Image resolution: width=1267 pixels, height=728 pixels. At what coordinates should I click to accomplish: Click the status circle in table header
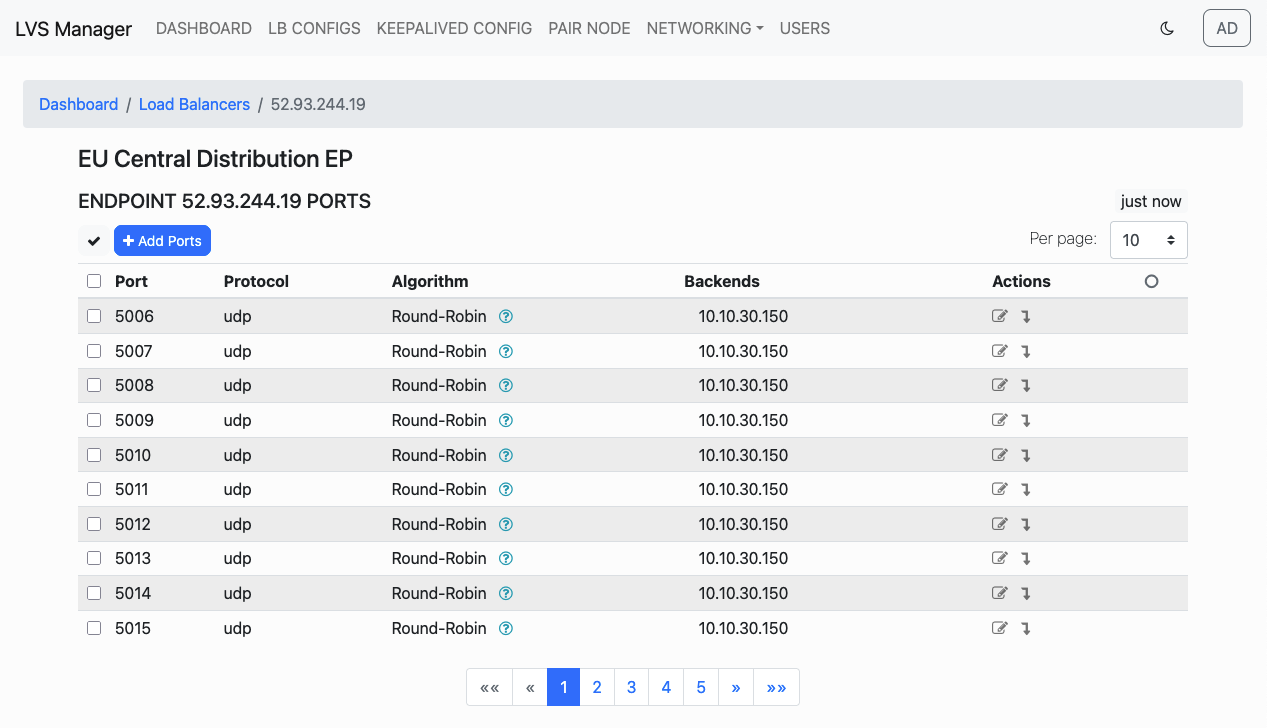click(x=1151, y=282)
